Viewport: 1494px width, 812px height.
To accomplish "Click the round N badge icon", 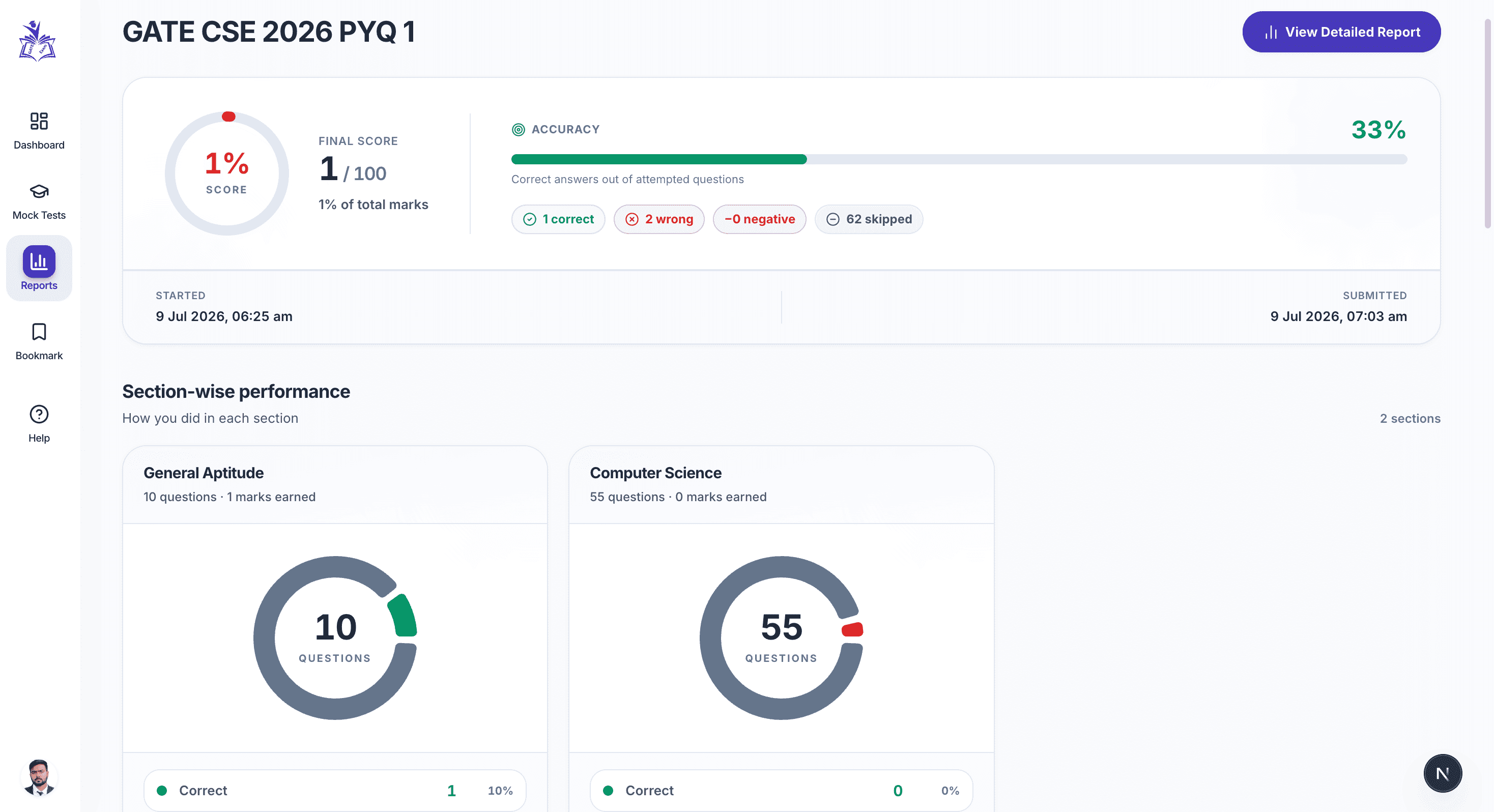I will pyautogui.click(x=1443, y=773).
